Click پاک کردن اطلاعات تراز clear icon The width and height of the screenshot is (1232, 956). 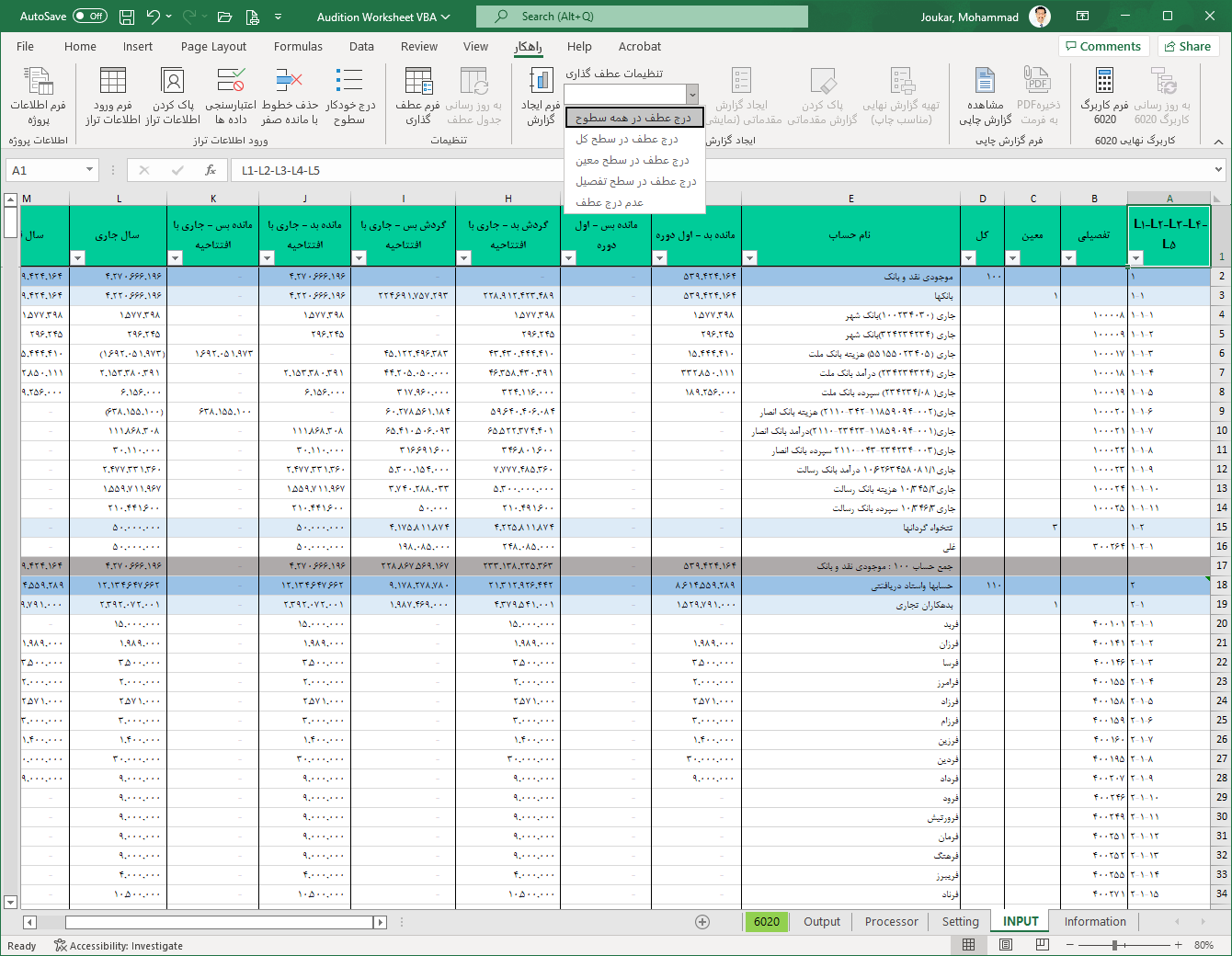click(x=172, y=96)
